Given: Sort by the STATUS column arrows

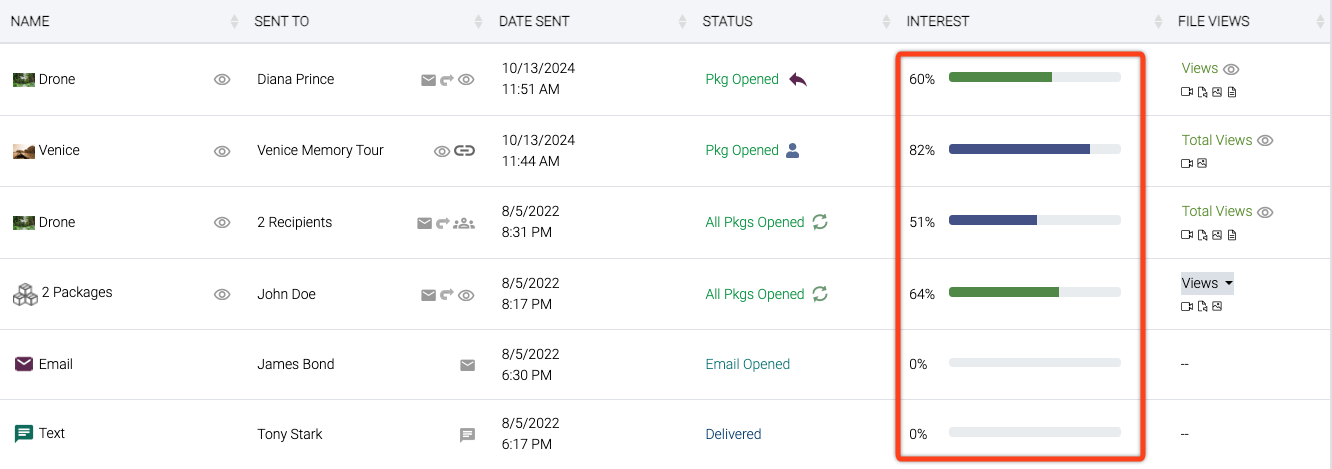Looking at the screenshot, I should coord(886,21).
